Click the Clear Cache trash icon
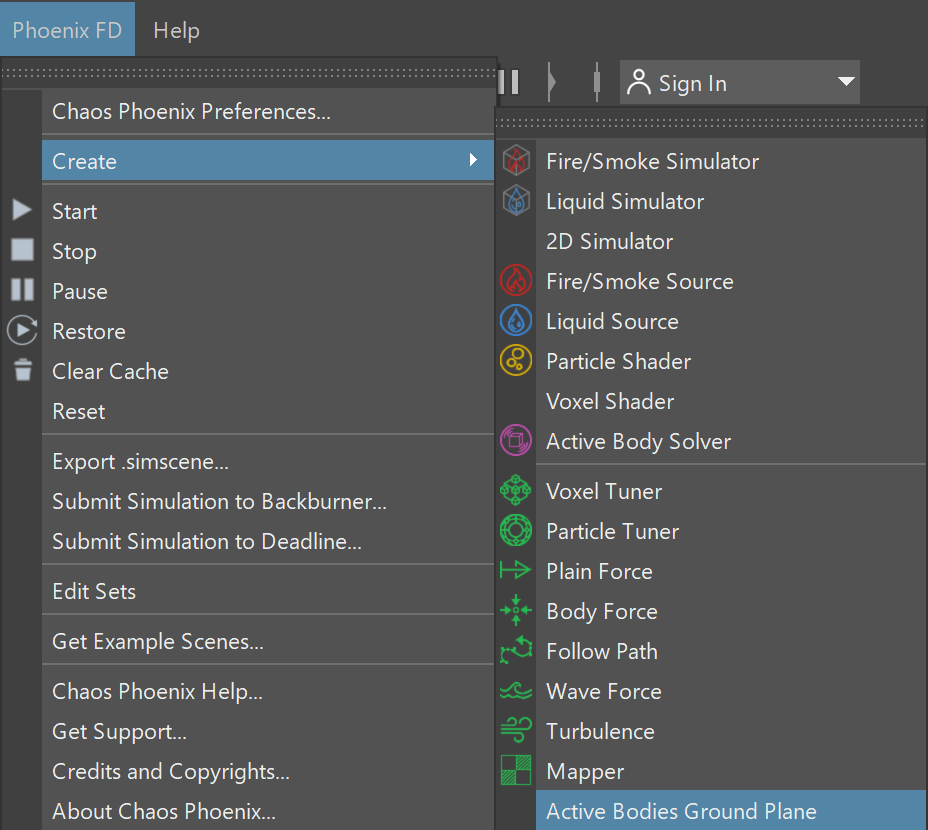 point(23,369)
